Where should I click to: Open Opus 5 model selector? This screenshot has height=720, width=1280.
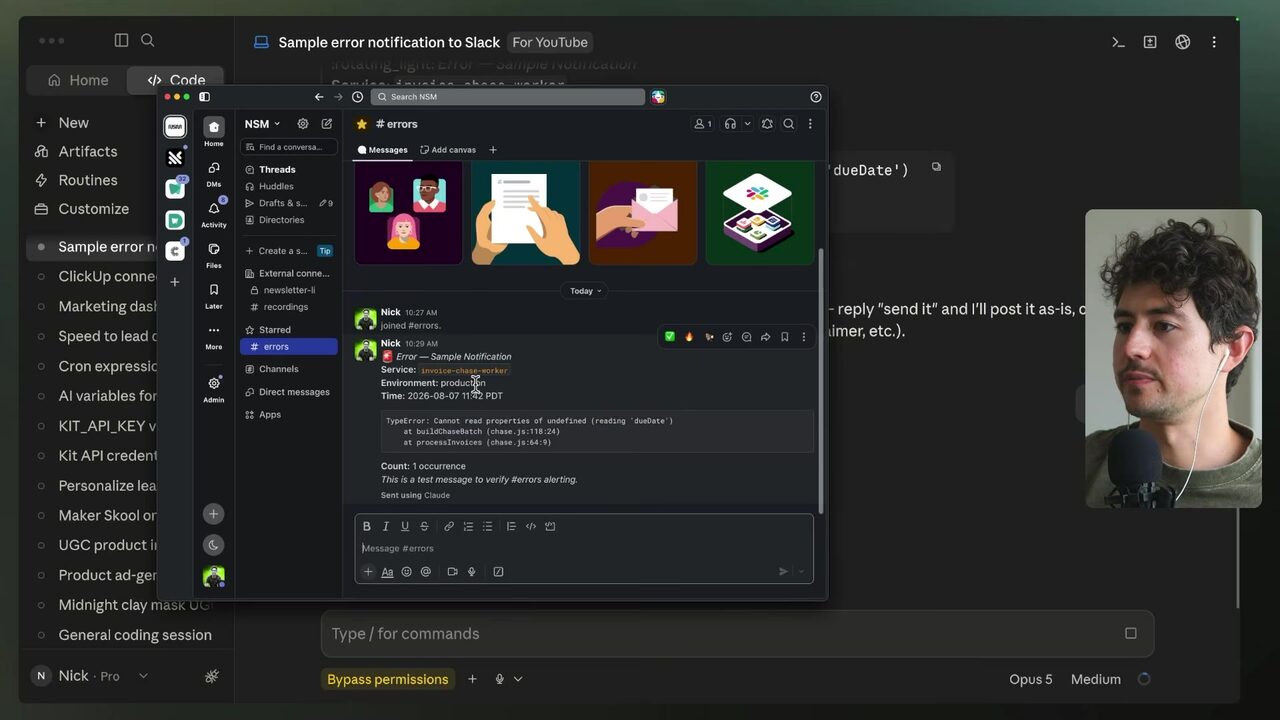pyautogui.click(x=1031, y=679)
